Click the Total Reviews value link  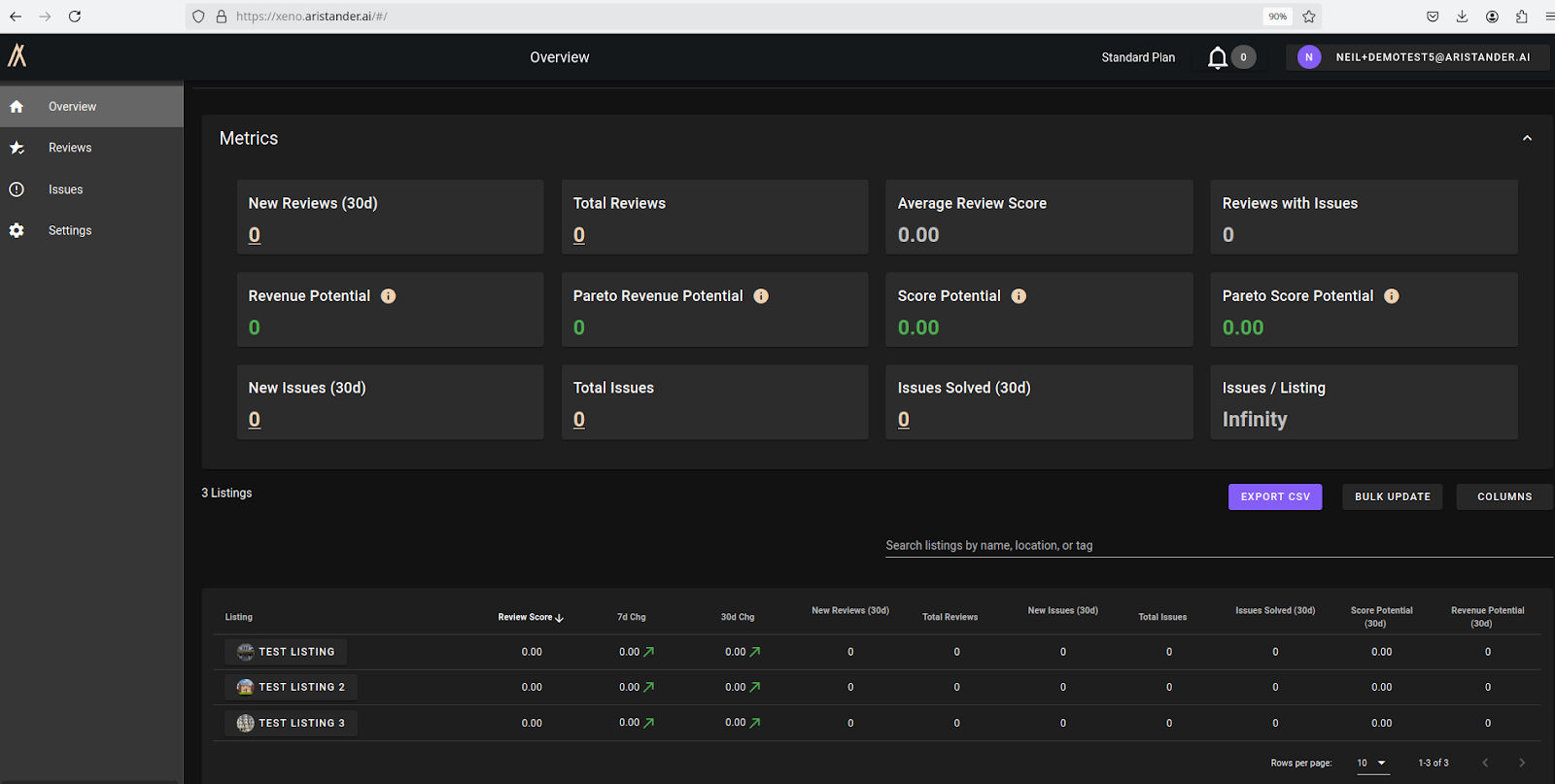point(579,235)
